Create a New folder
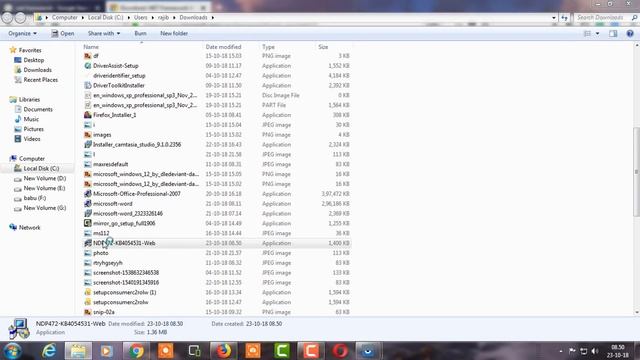Image resolution: width=640 pixels, height=360 pixels. pos(174,33)
